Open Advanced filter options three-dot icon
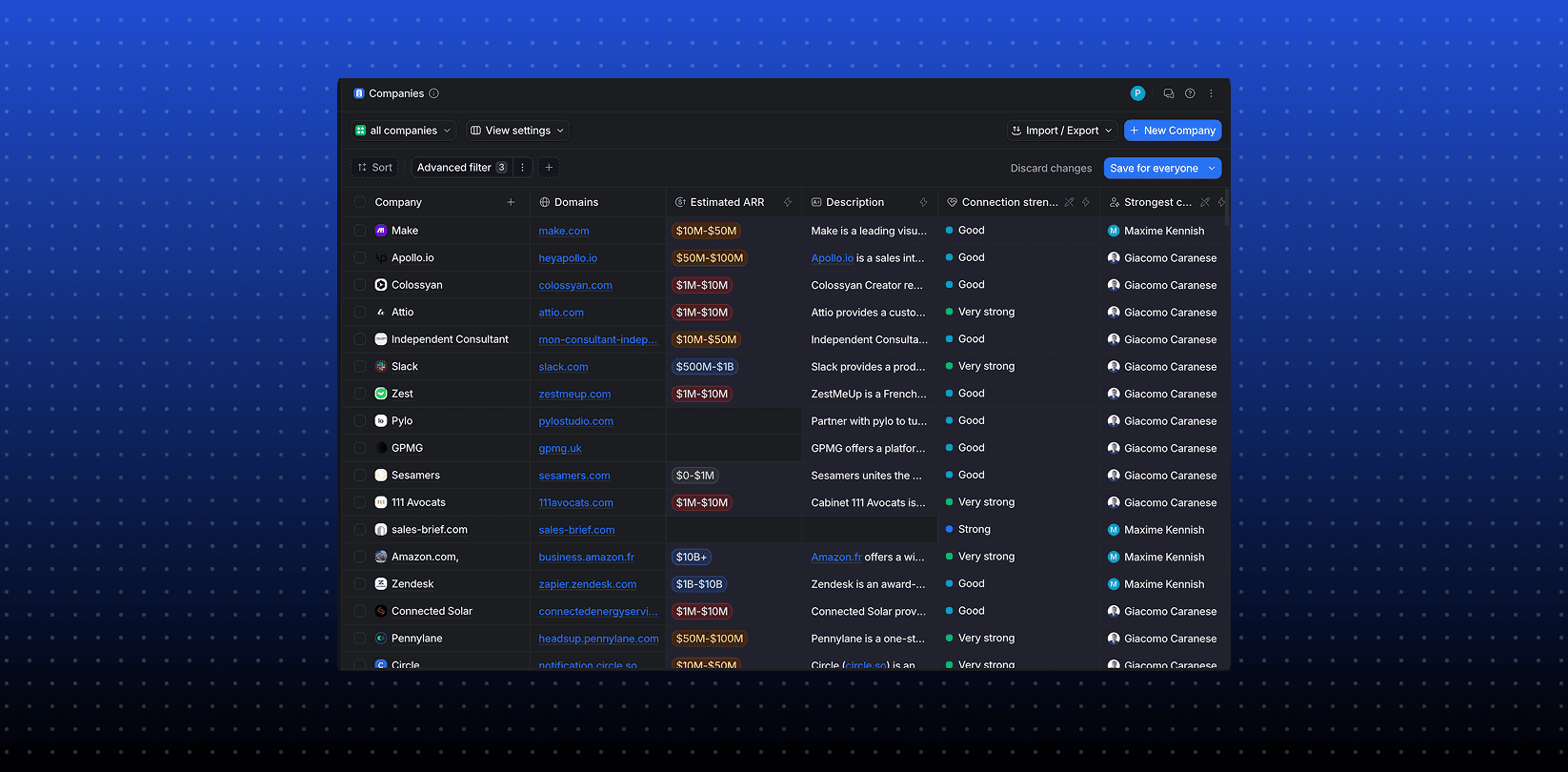Viewport: 1568px width, 772px height. pyautogui.click(x=522, y=168)
